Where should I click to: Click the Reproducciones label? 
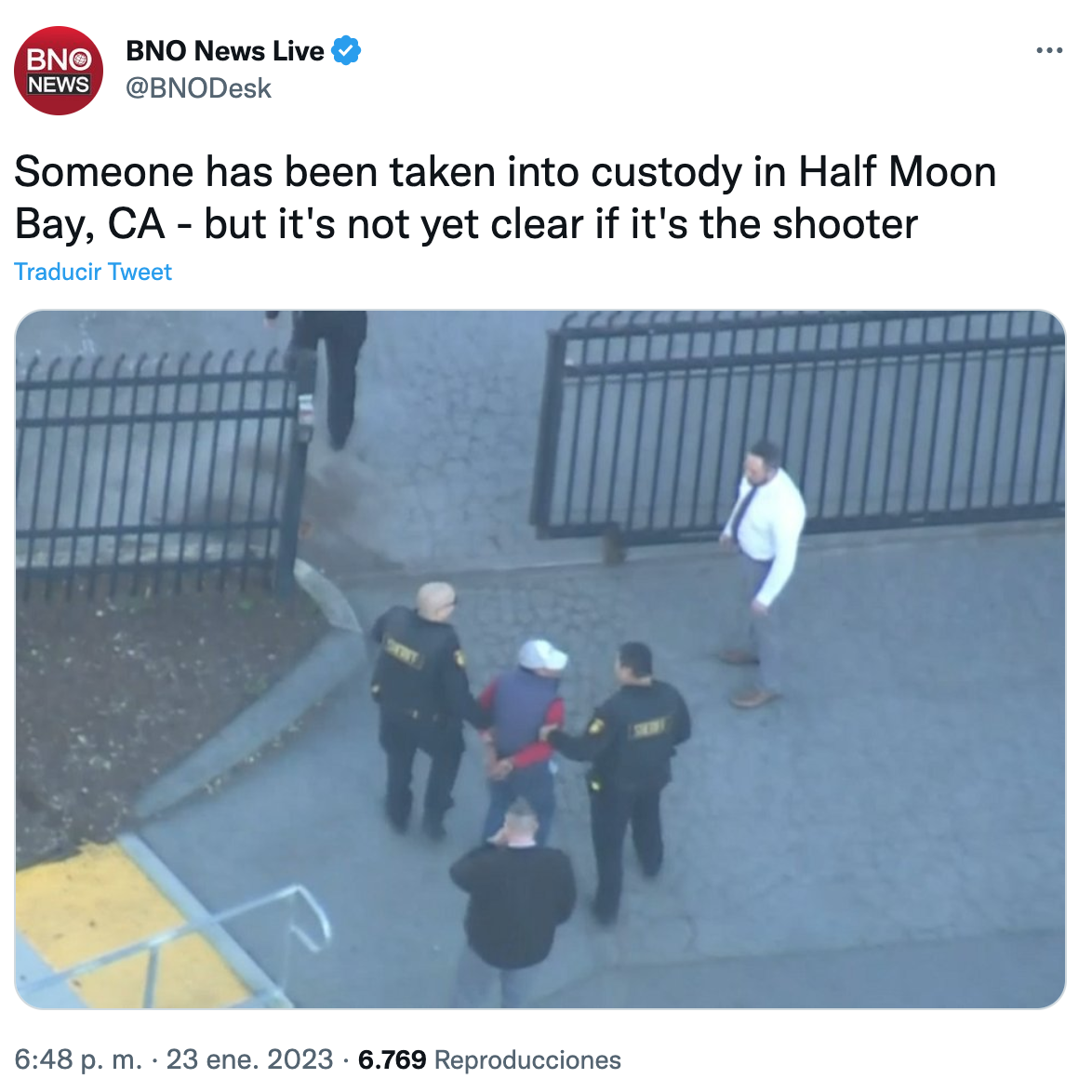[528, 1059]
